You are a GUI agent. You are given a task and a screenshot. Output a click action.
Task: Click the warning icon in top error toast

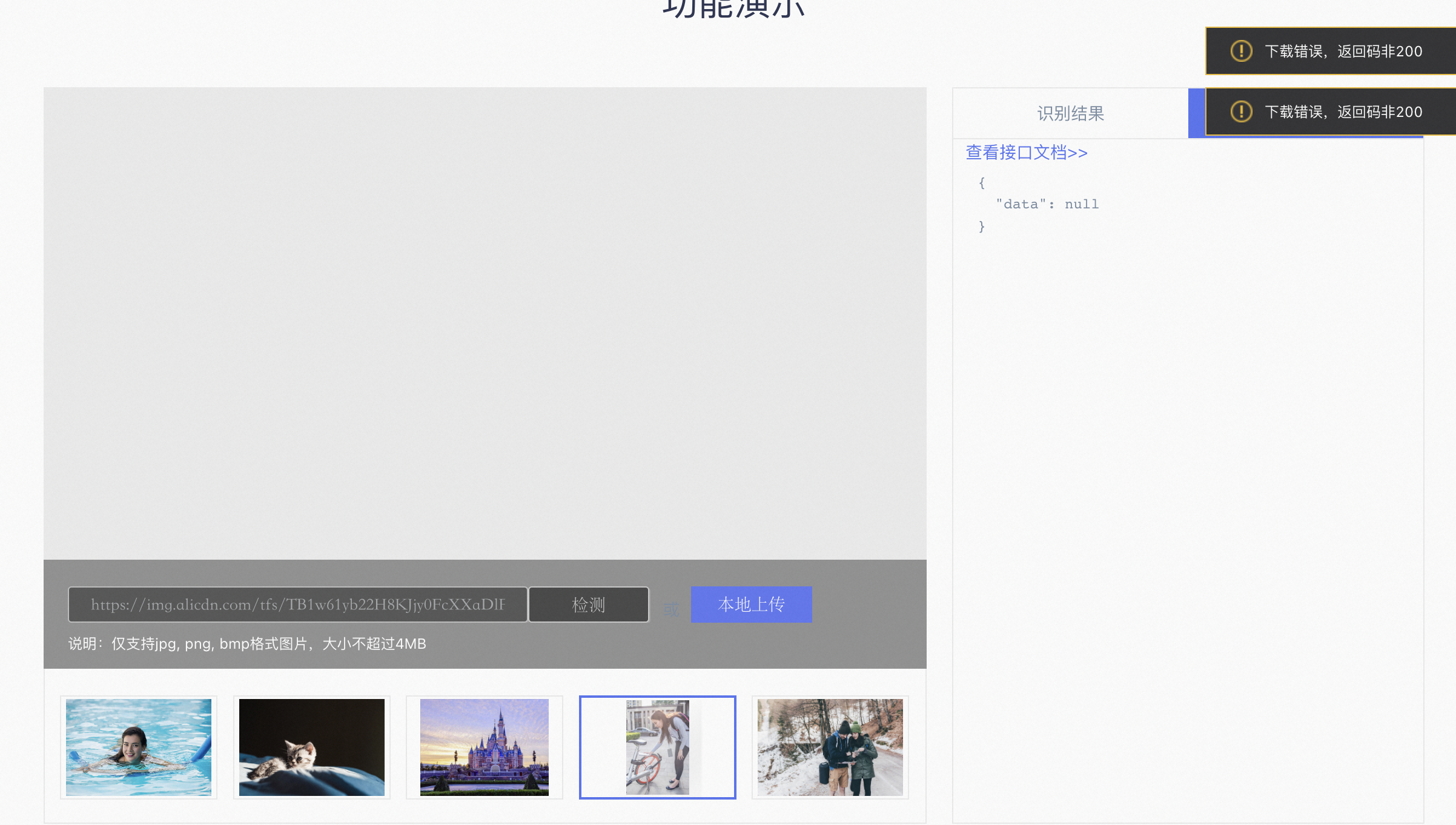pos(1242,51)
